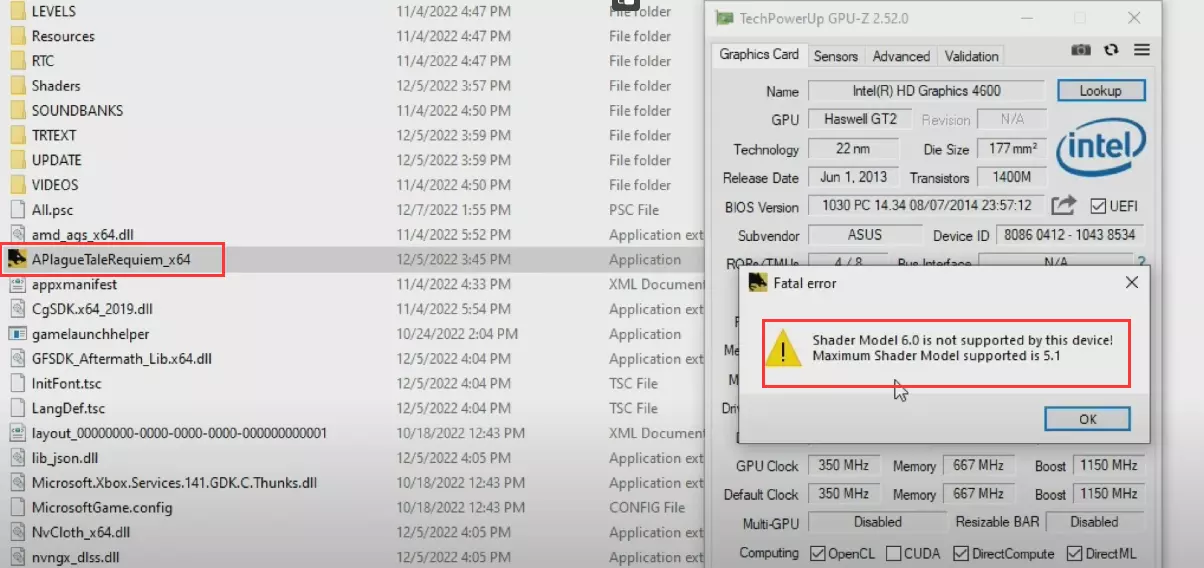Viewport: 1204px width, 568px height.
Task: Click the Boost value on the GPU Clock row
Action: coord(1109,466)
